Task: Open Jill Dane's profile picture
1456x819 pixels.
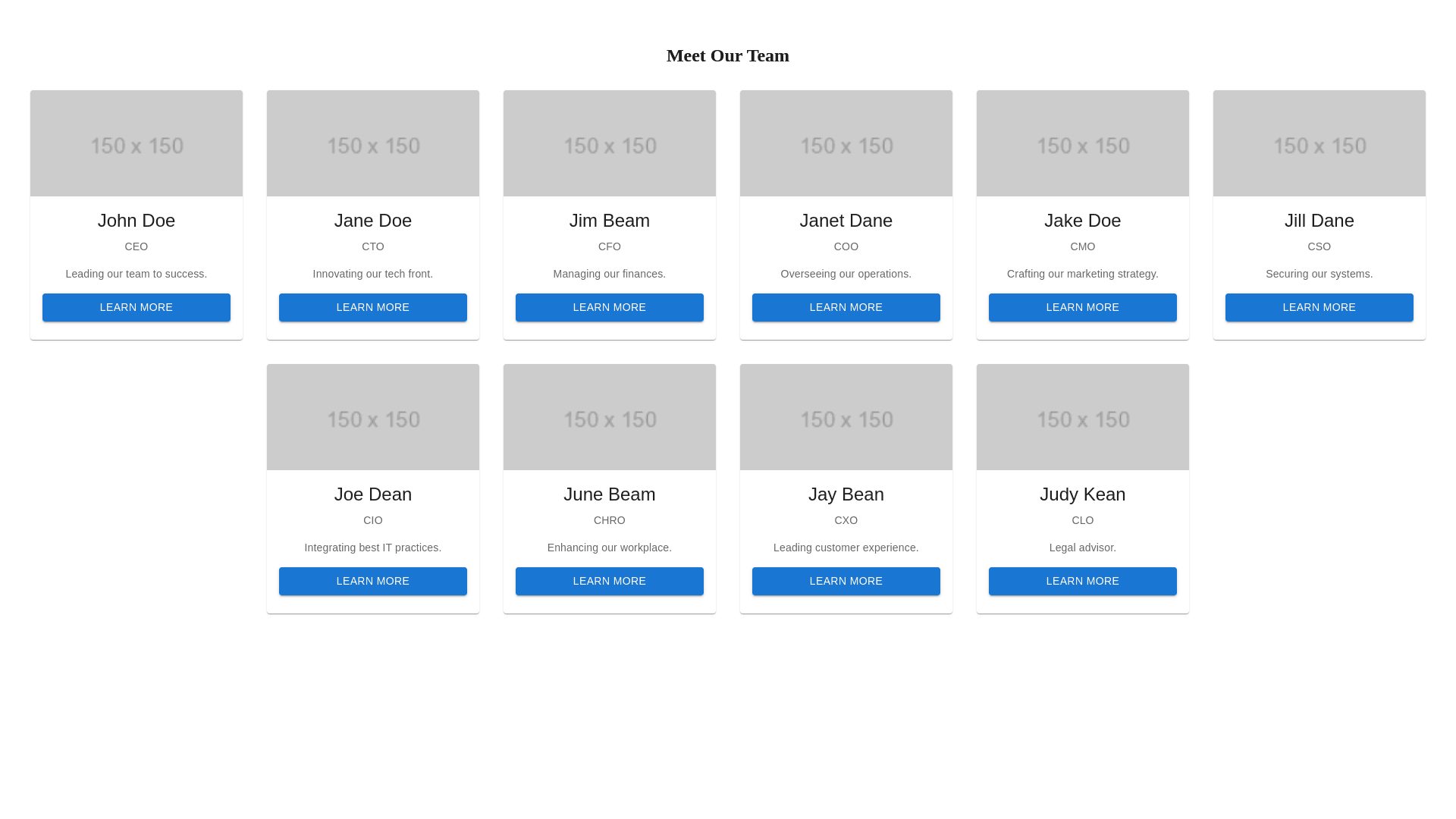Action: (1319, 143)
